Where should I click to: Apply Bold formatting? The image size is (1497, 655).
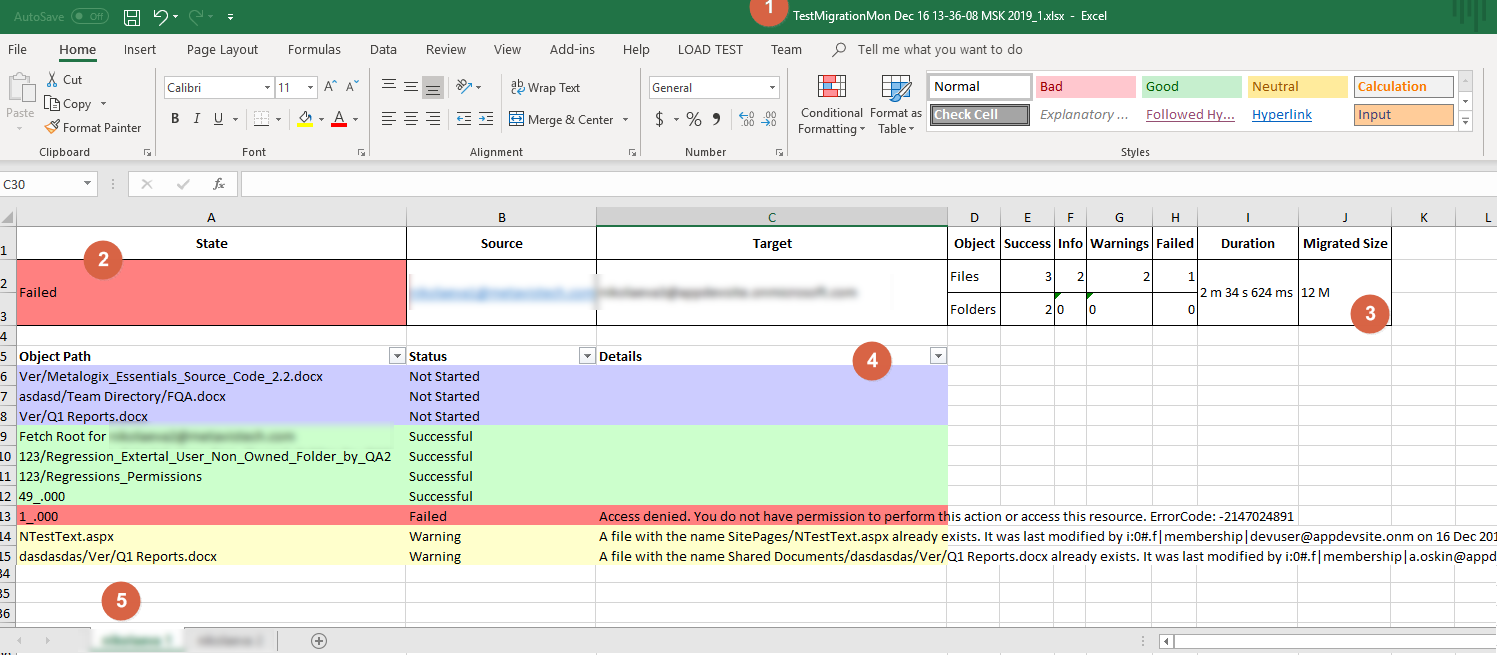175,119
